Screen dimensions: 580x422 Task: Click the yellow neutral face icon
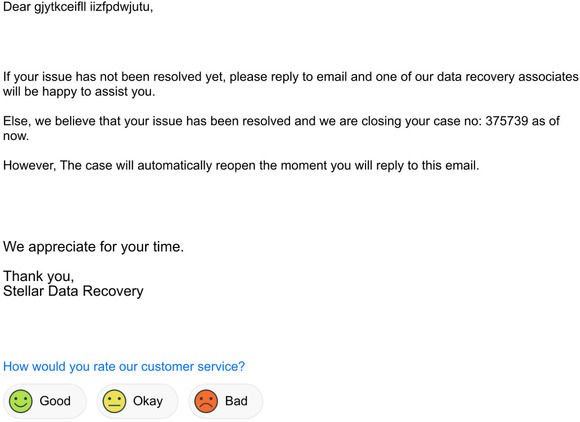(x=114, y=401)
